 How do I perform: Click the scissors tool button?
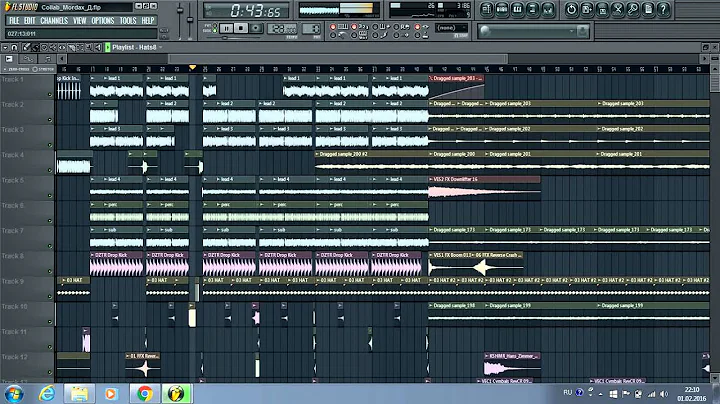click(x=618, y=9)
